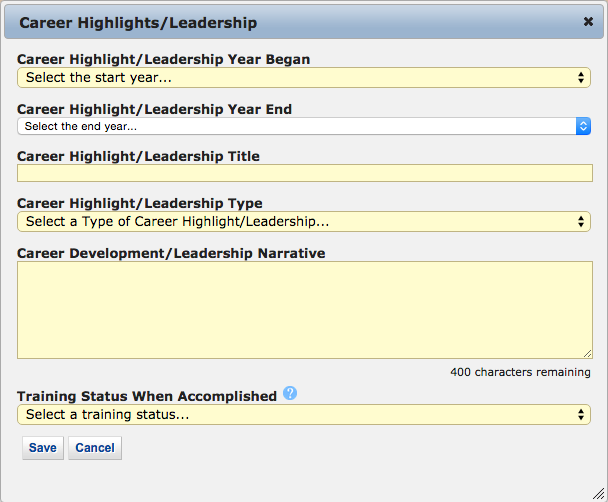
Task: Click the 'Career Highlight/Leadership Year Began' label
Action: click(x=163, y=59)
